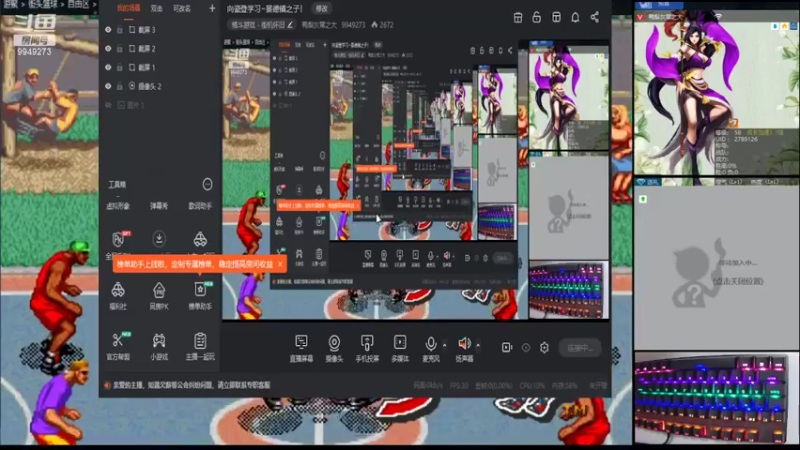
Task: Open the 榜单助手 tool
Action: (200, 295)
